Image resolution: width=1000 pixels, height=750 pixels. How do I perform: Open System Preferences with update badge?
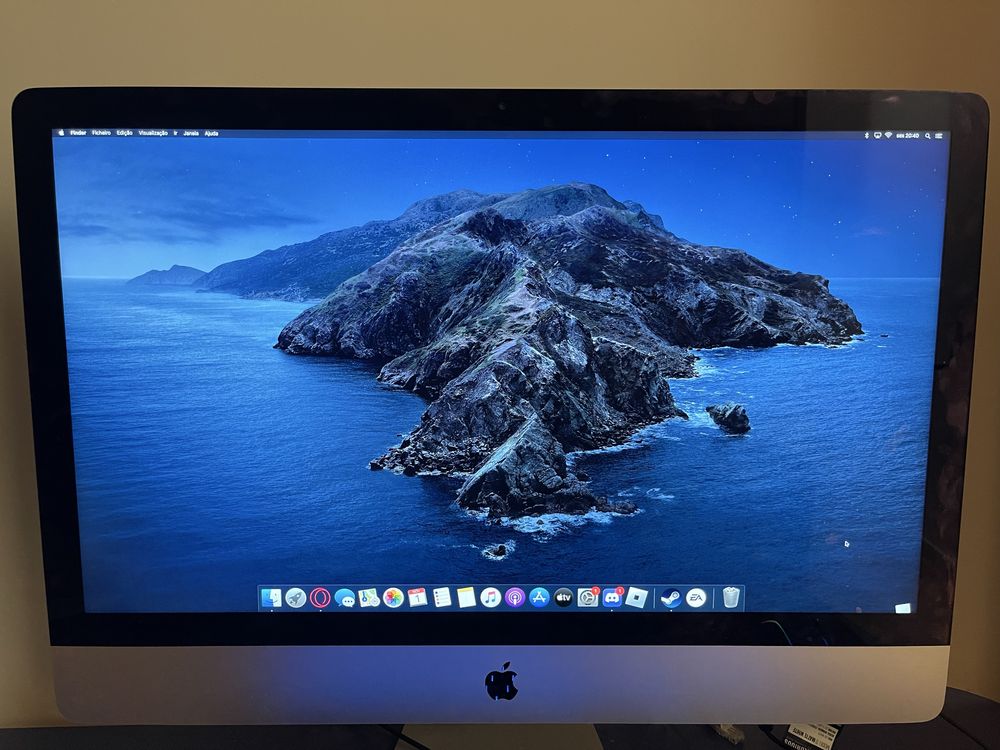(588, 597)
